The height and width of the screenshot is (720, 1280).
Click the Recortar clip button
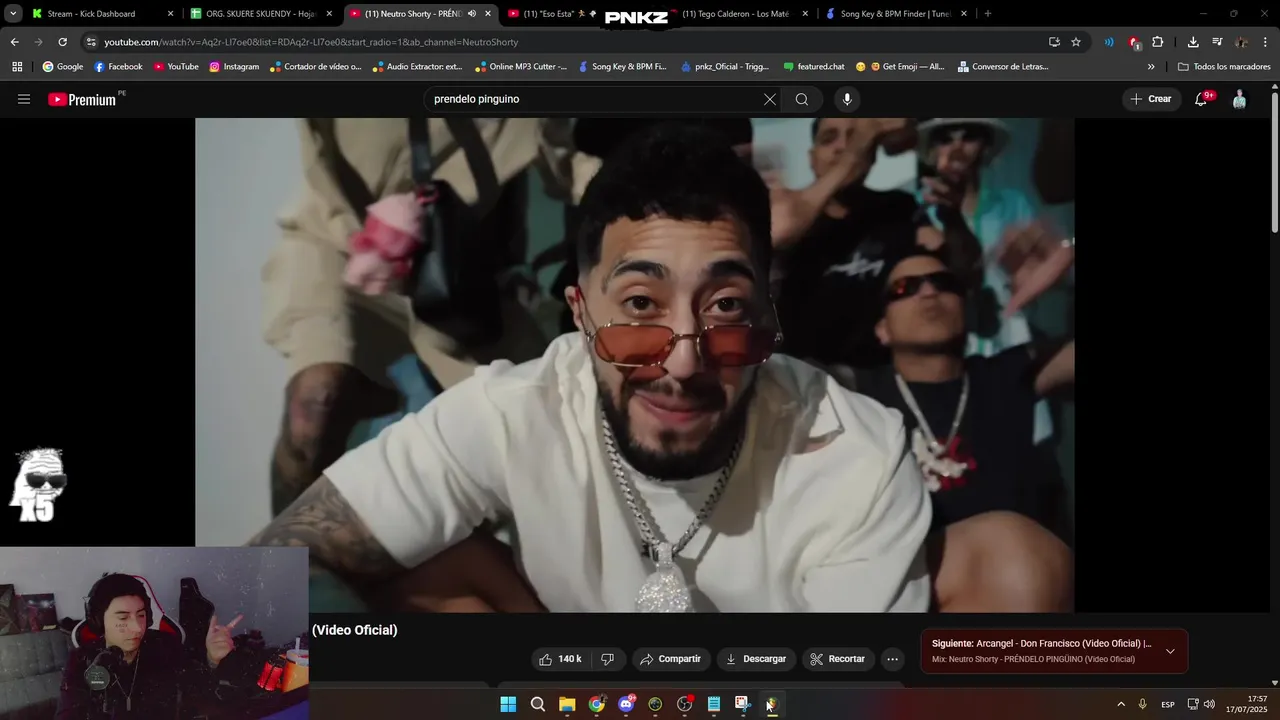coord(838,659)
